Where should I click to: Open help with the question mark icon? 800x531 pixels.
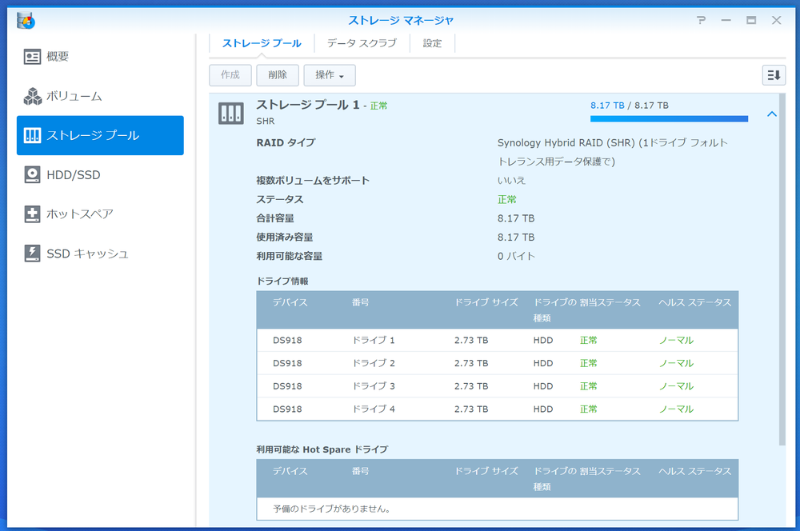[701, 20]
